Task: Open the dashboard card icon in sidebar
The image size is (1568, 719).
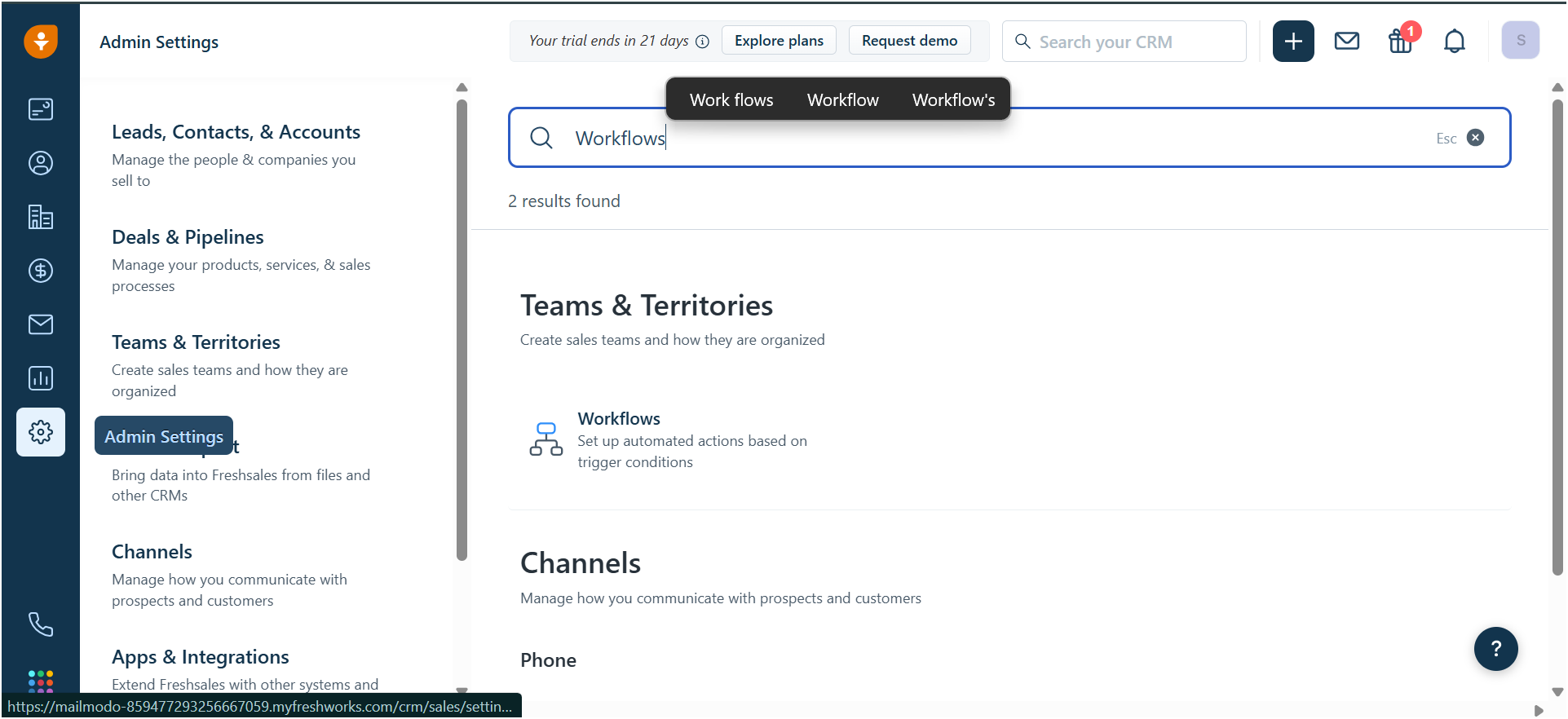Action: 41,109
